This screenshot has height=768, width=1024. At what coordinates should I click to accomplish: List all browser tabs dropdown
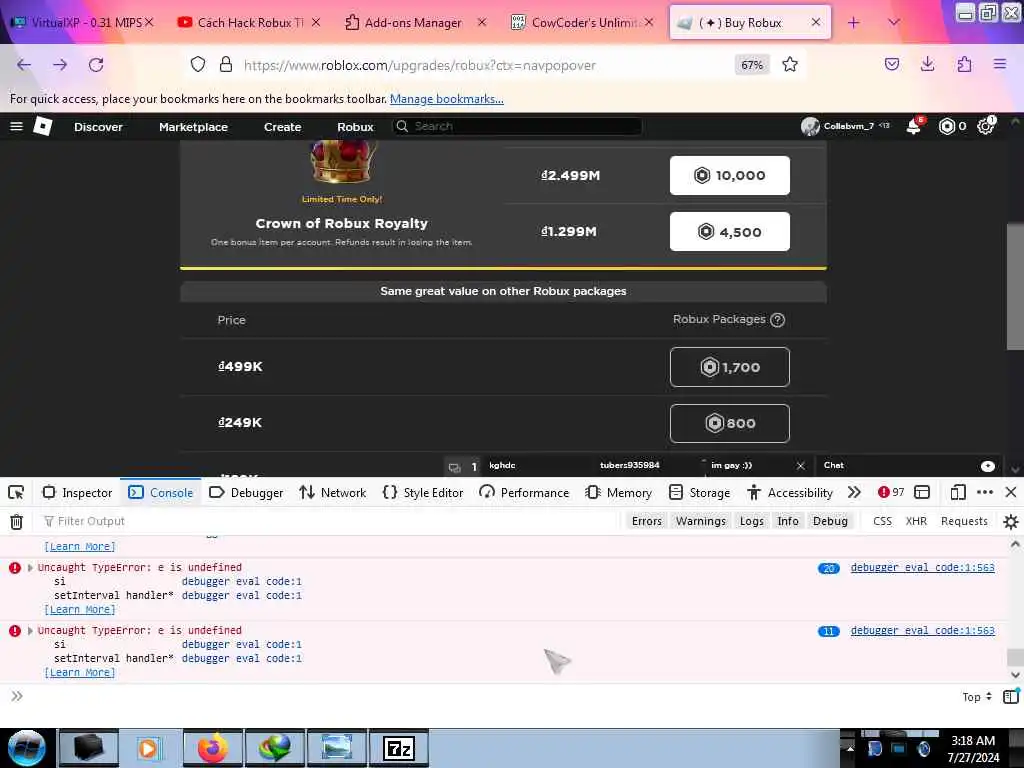(893, 22)
